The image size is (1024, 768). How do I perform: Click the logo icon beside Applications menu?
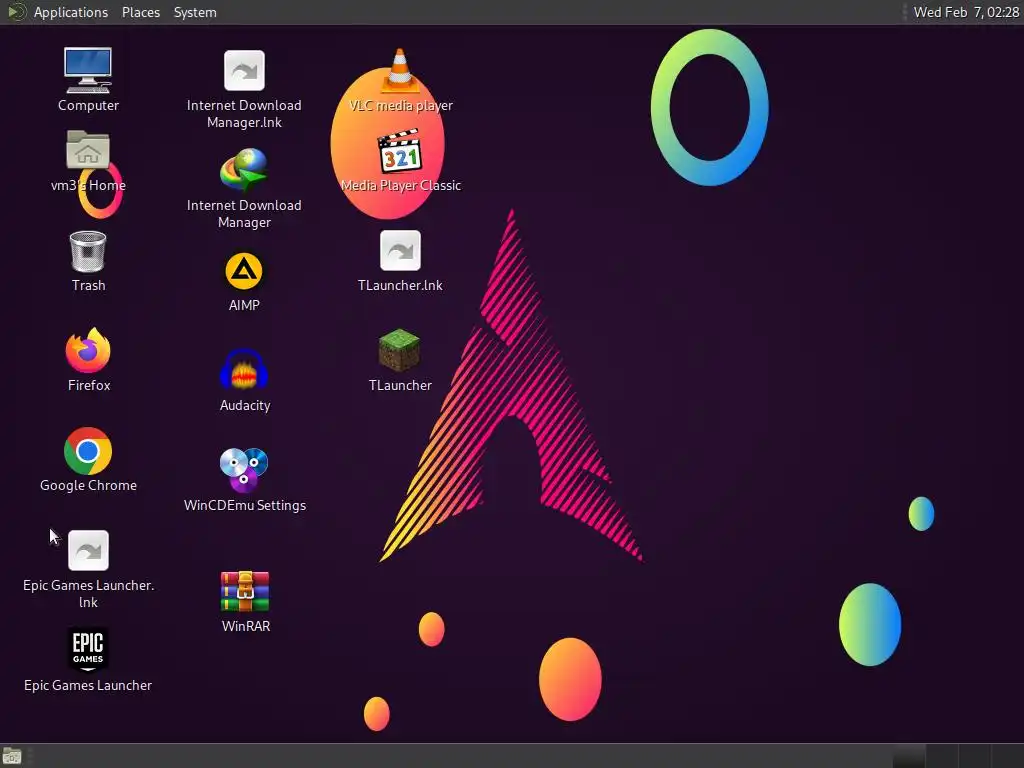coord(16,12)
